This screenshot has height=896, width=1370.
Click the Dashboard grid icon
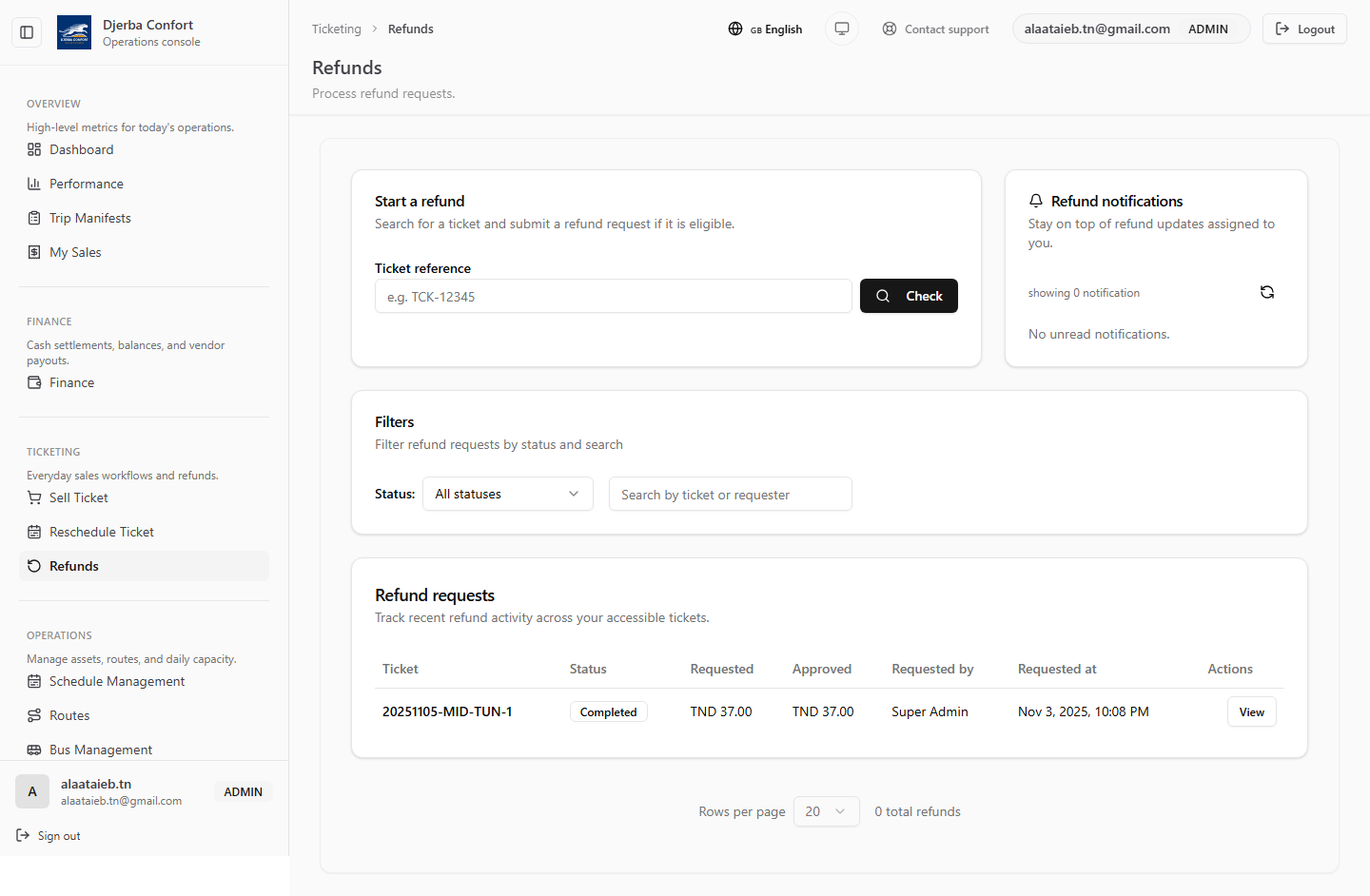pos(34,149)
